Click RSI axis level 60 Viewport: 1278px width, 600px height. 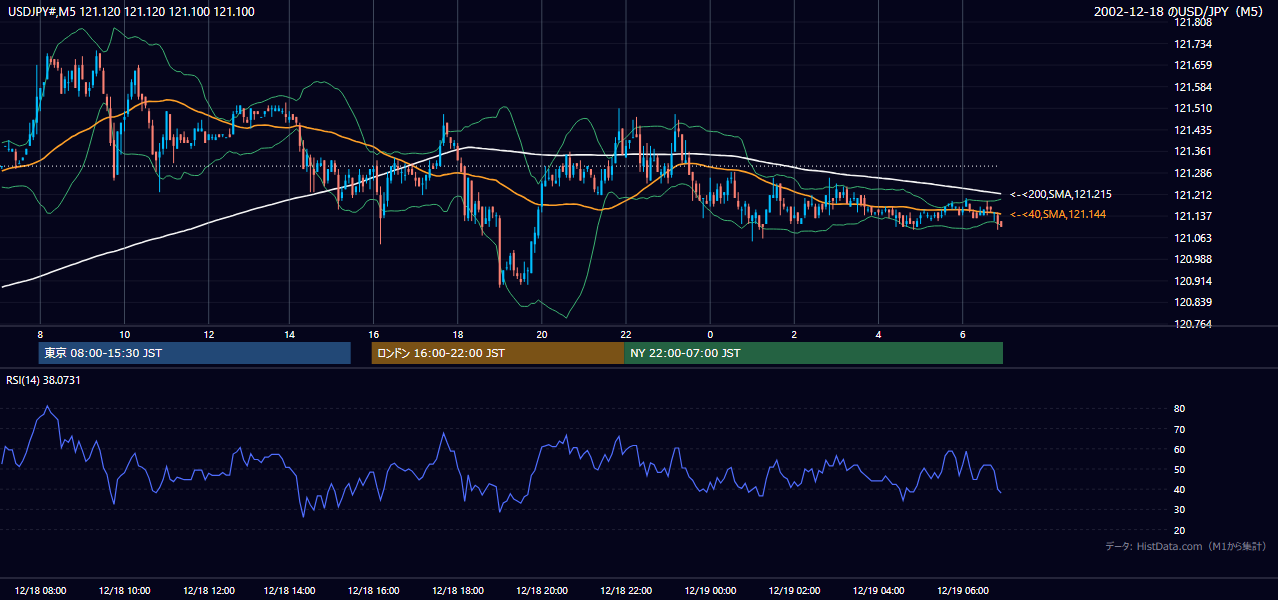(x=1180, y=449)
